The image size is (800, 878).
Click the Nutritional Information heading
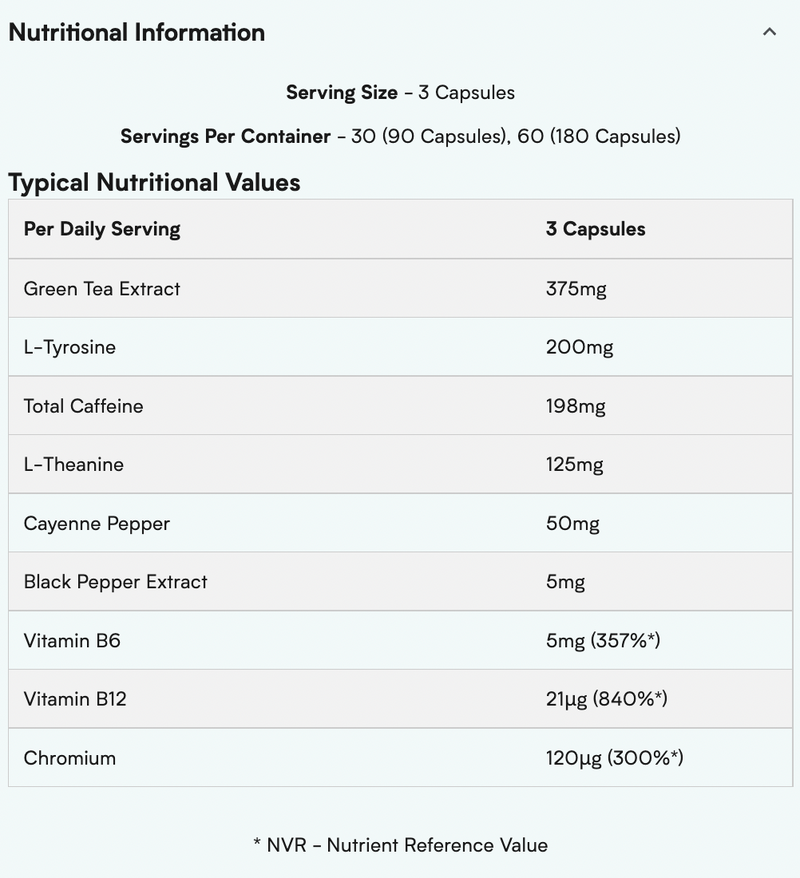pyautogui.click(x=137, y=32)
